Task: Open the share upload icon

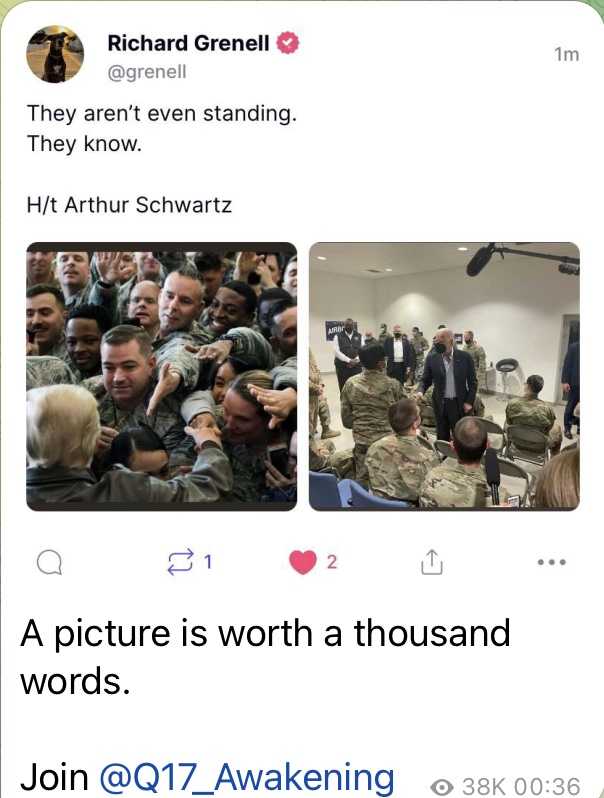Action: pos(432,562)
